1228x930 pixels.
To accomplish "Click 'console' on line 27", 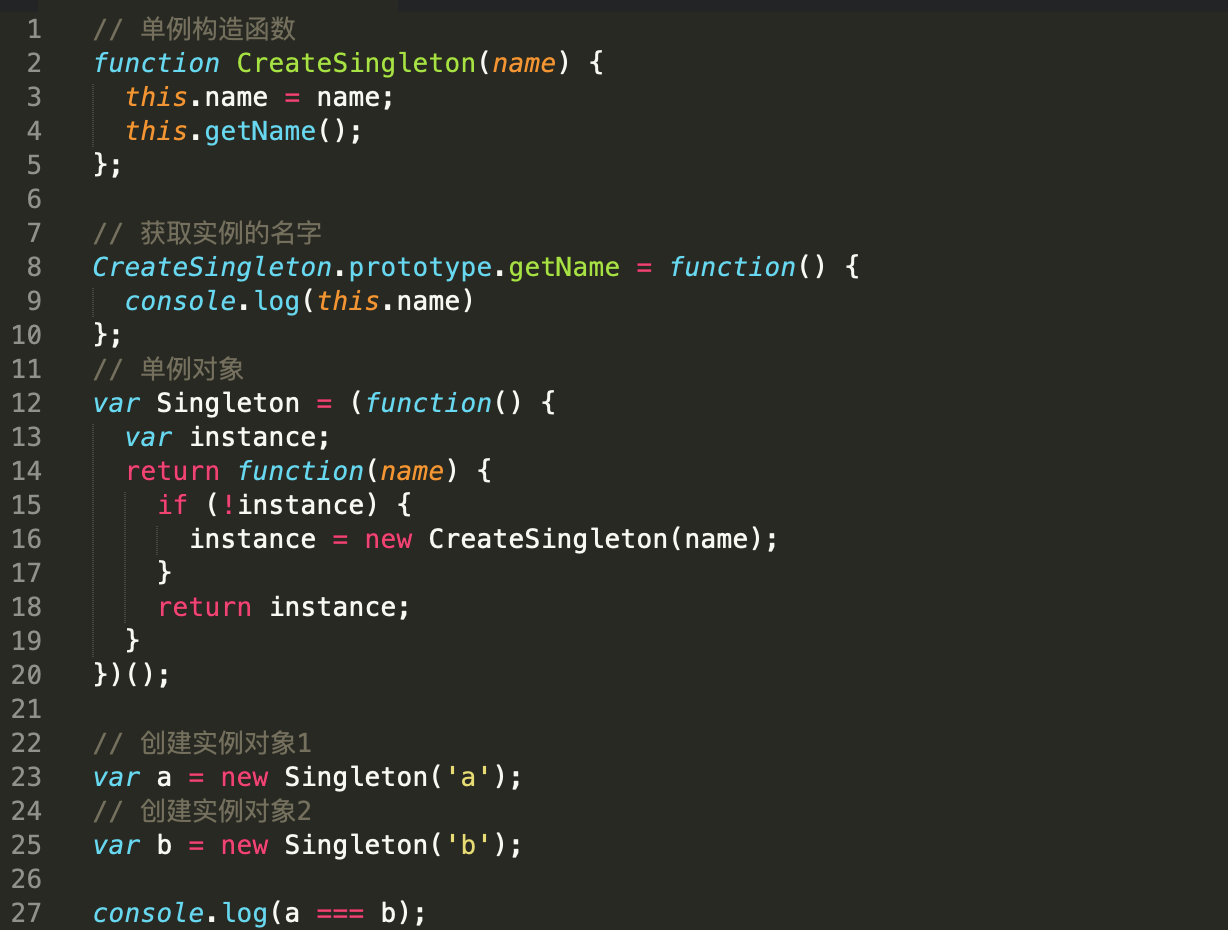I will pos(148,912).
